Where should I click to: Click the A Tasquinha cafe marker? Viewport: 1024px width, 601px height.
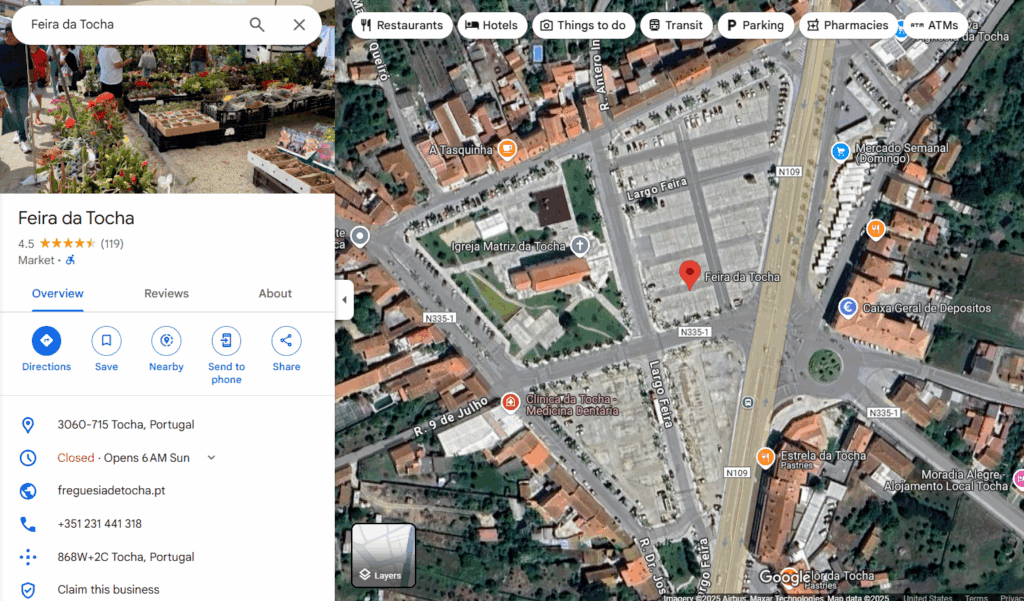click(x=507, y=149)
